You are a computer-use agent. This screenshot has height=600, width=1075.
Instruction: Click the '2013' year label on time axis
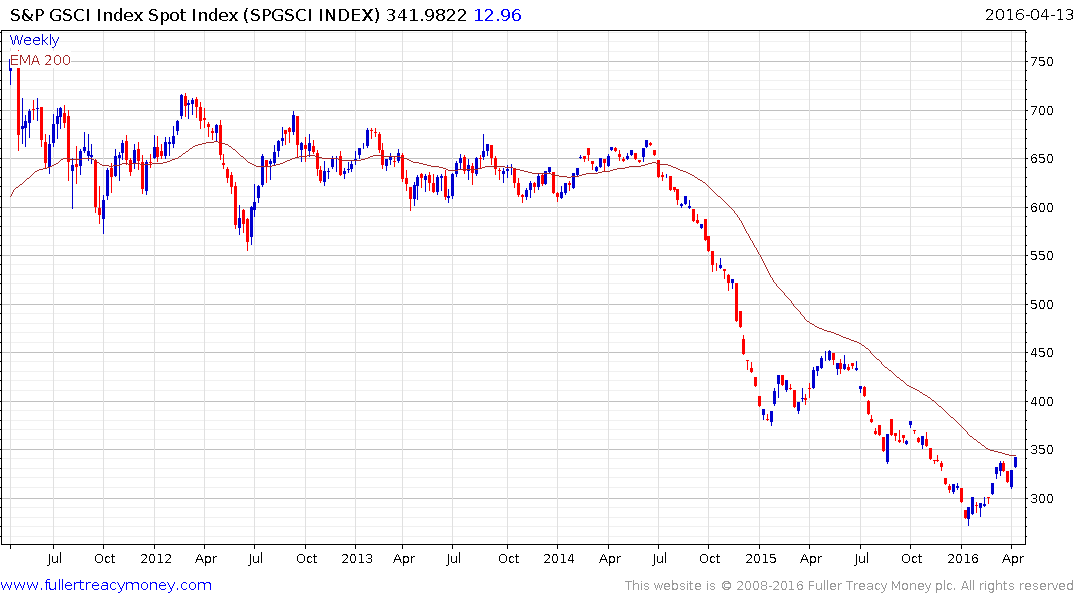tap(357, 558)
